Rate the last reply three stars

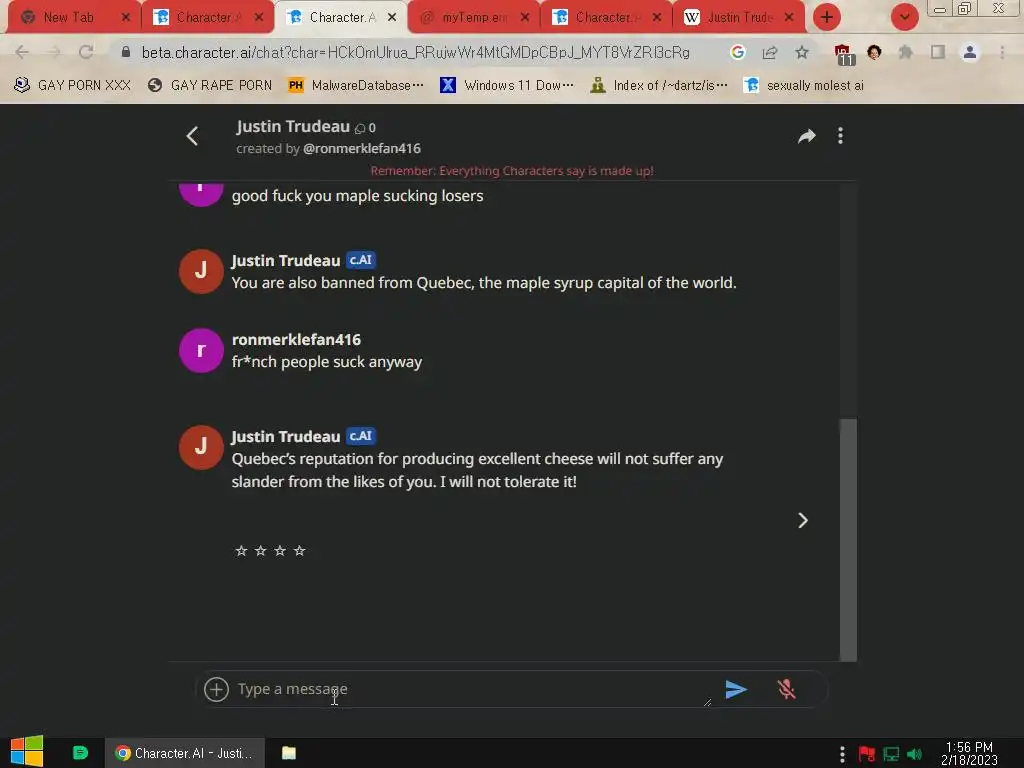[280, 551]
